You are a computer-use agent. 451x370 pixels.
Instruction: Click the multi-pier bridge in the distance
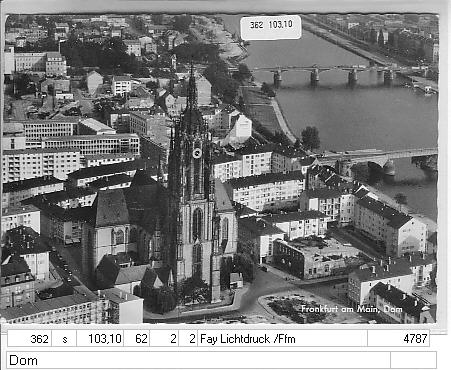pos(333,73)
